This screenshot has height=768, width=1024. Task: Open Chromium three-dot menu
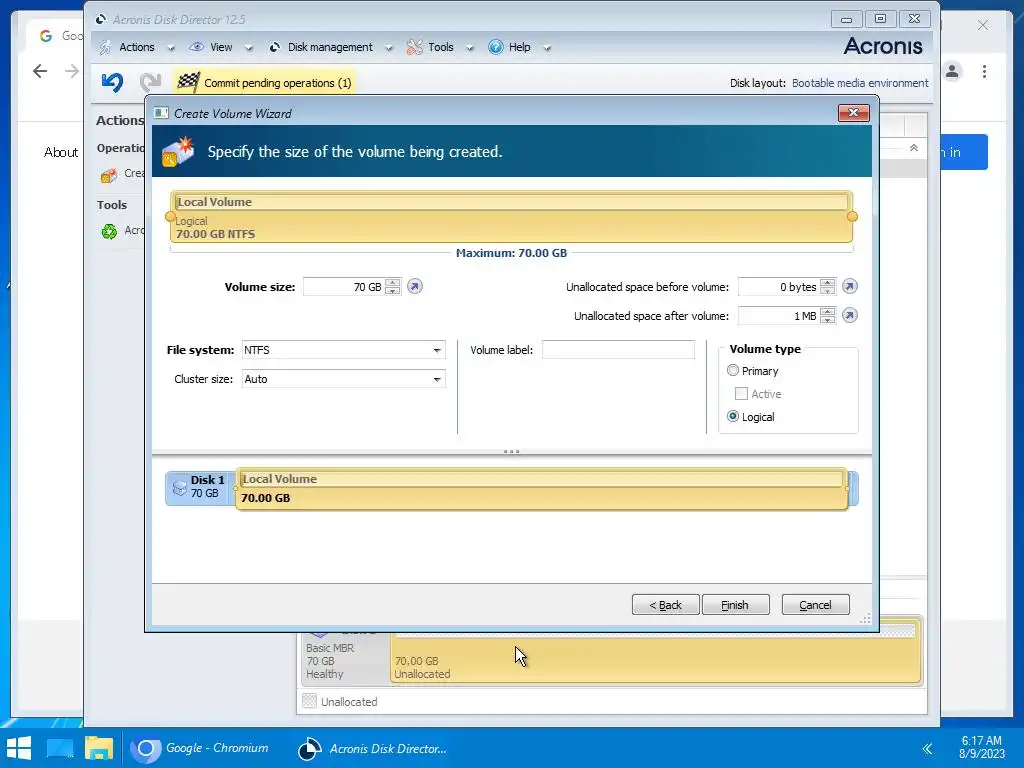coord(984,71)
